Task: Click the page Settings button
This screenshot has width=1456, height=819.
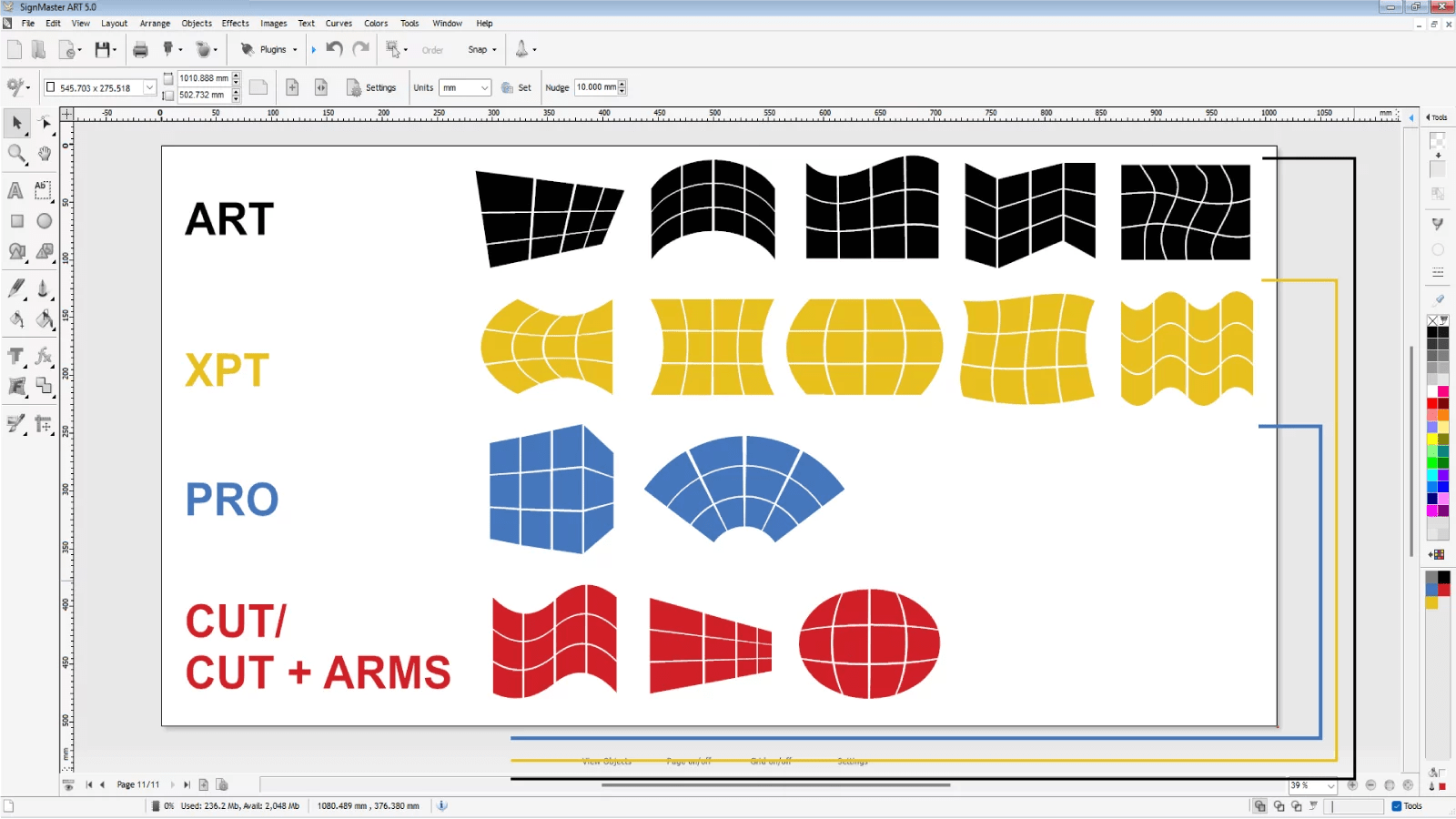Action: click(371, 87)
